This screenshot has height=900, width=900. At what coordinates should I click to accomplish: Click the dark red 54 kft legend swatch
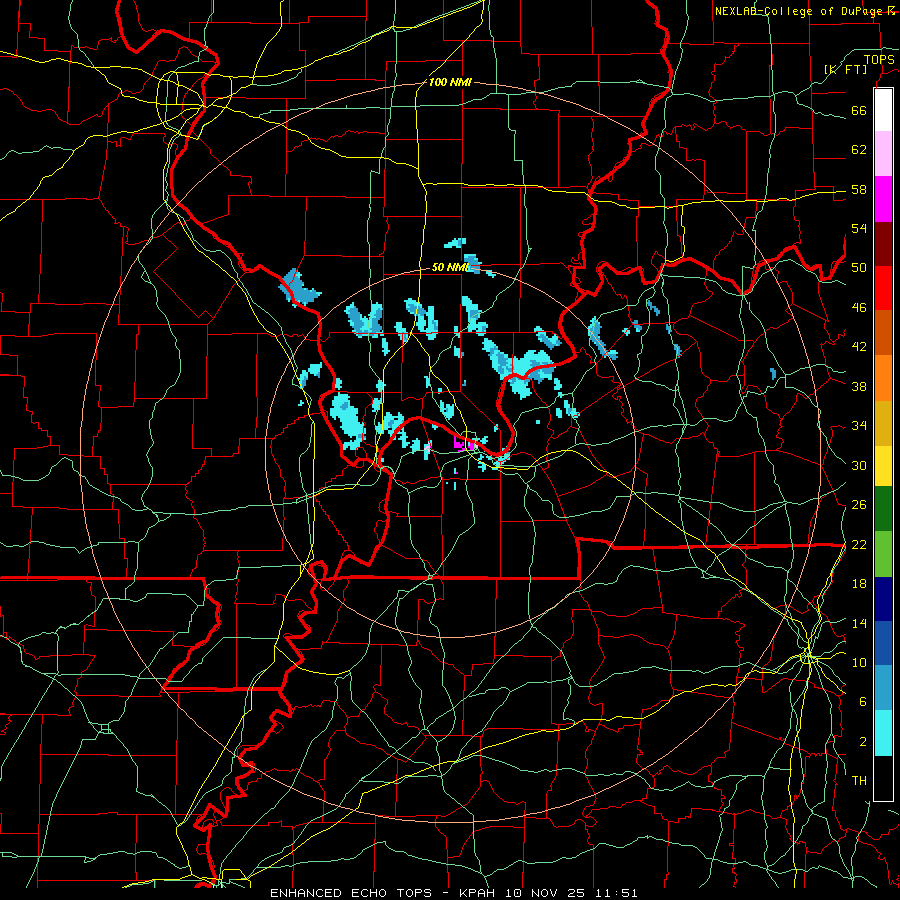(883, 244)
